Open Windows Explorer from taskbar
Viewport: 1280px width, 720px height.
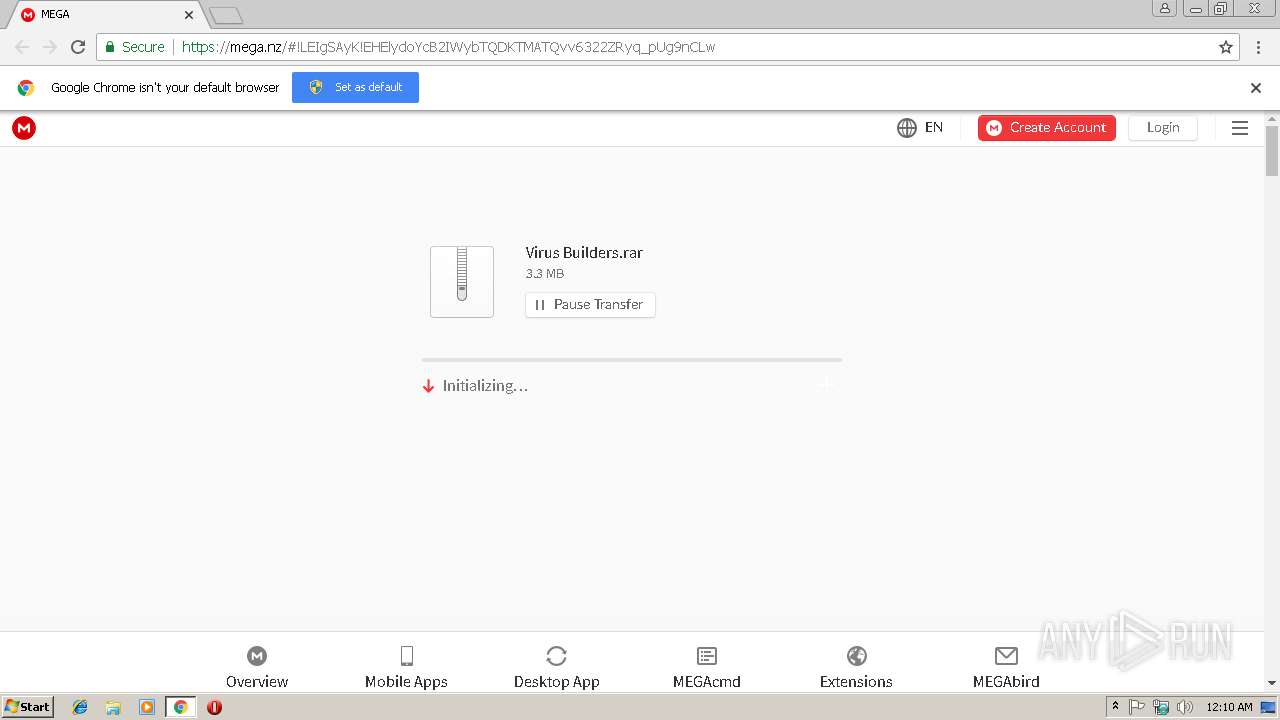coord(113,707)
